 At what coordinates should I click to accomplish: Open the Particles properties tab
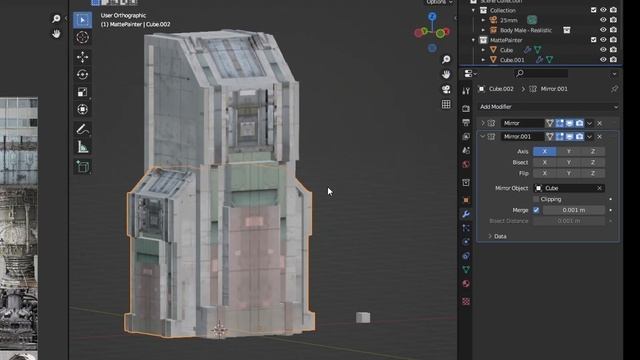pyautogui.click(x=466, y=228)
